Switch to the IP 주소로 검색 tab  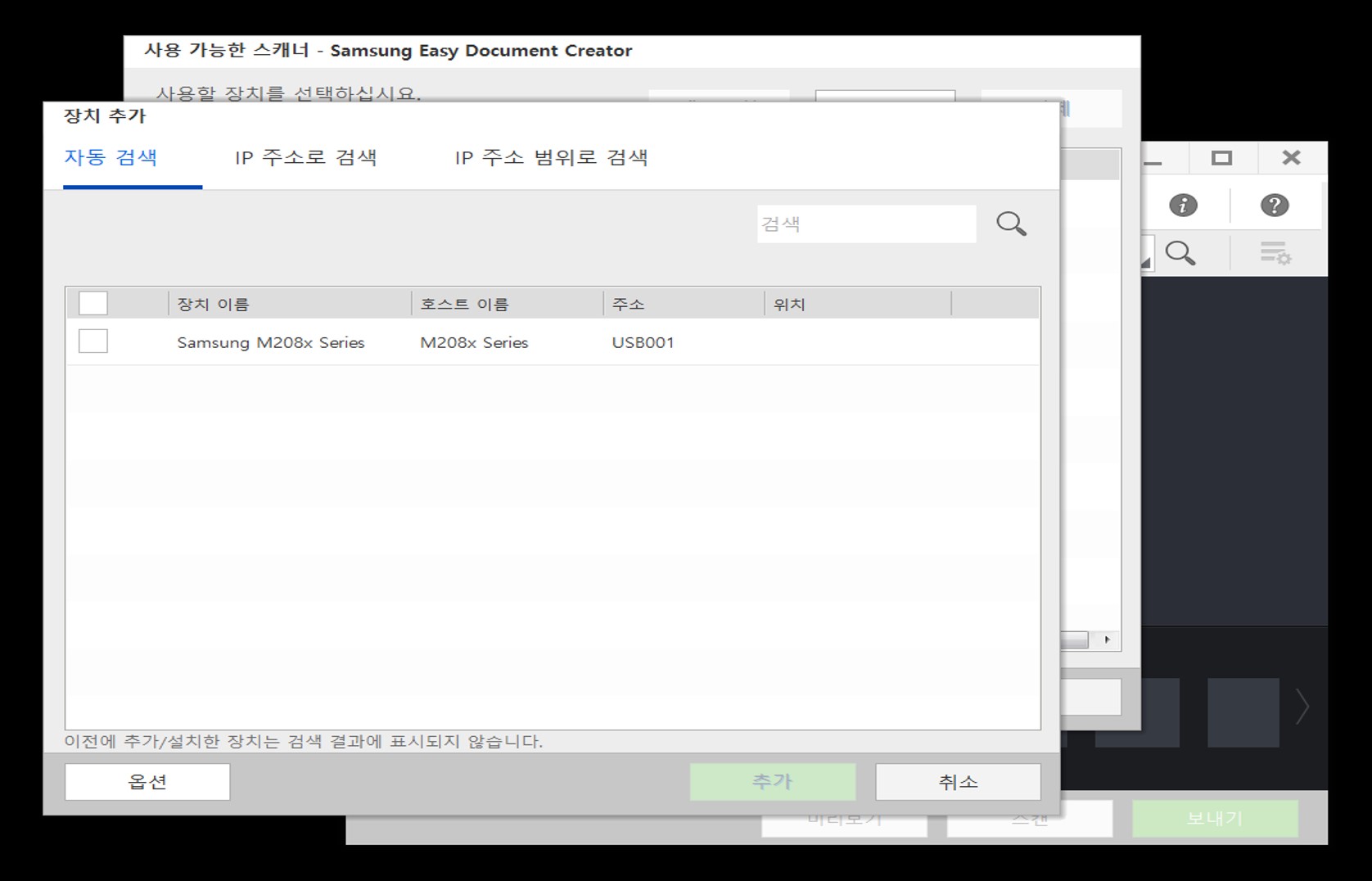point(307,158)
